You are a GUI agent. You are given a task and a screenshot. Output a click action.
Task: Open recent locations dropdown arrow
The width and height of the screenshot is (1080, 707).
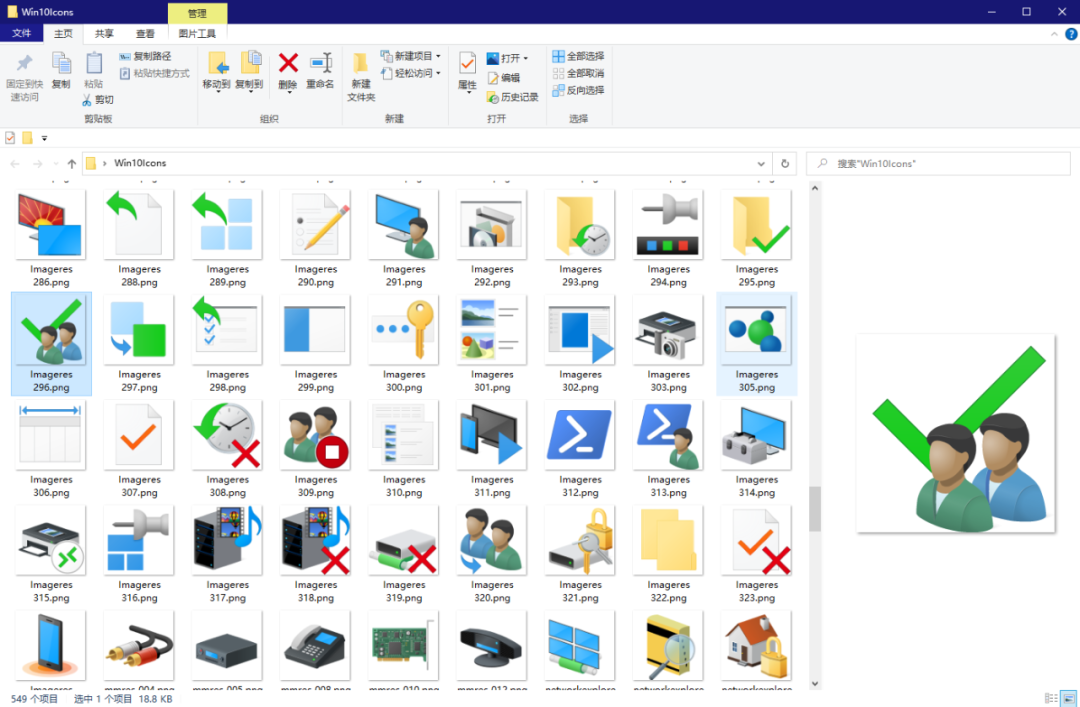tap(56, 164)
